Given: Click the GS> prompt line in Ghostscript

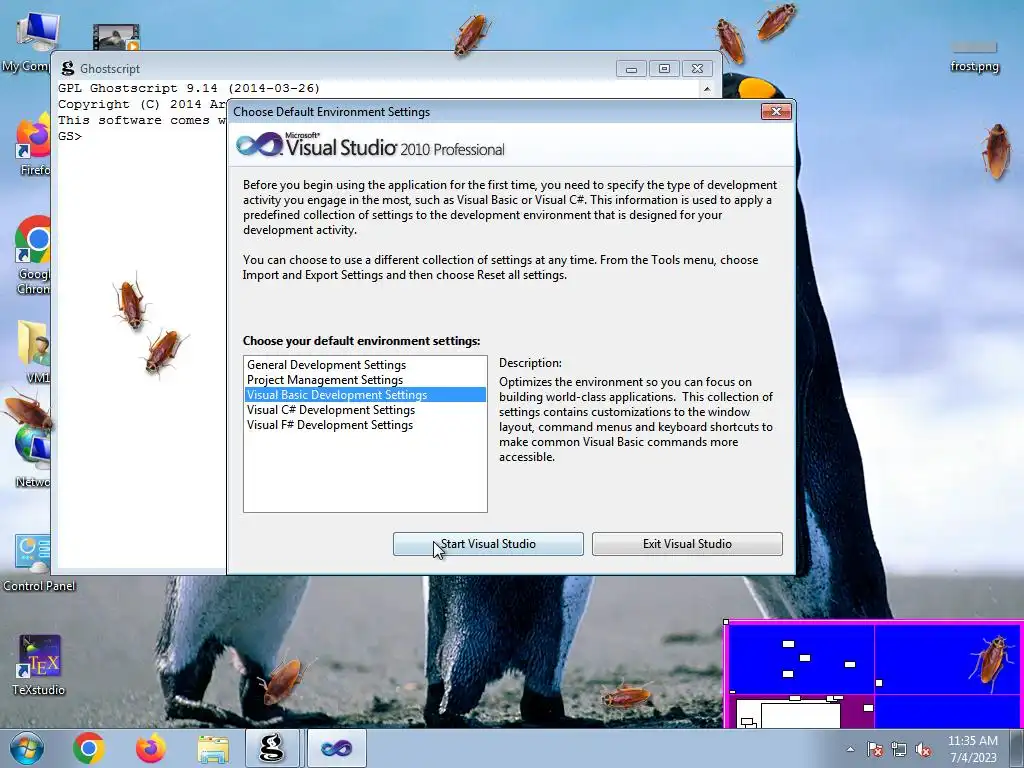Looking at the screenshot, I should tap(70, 136).
